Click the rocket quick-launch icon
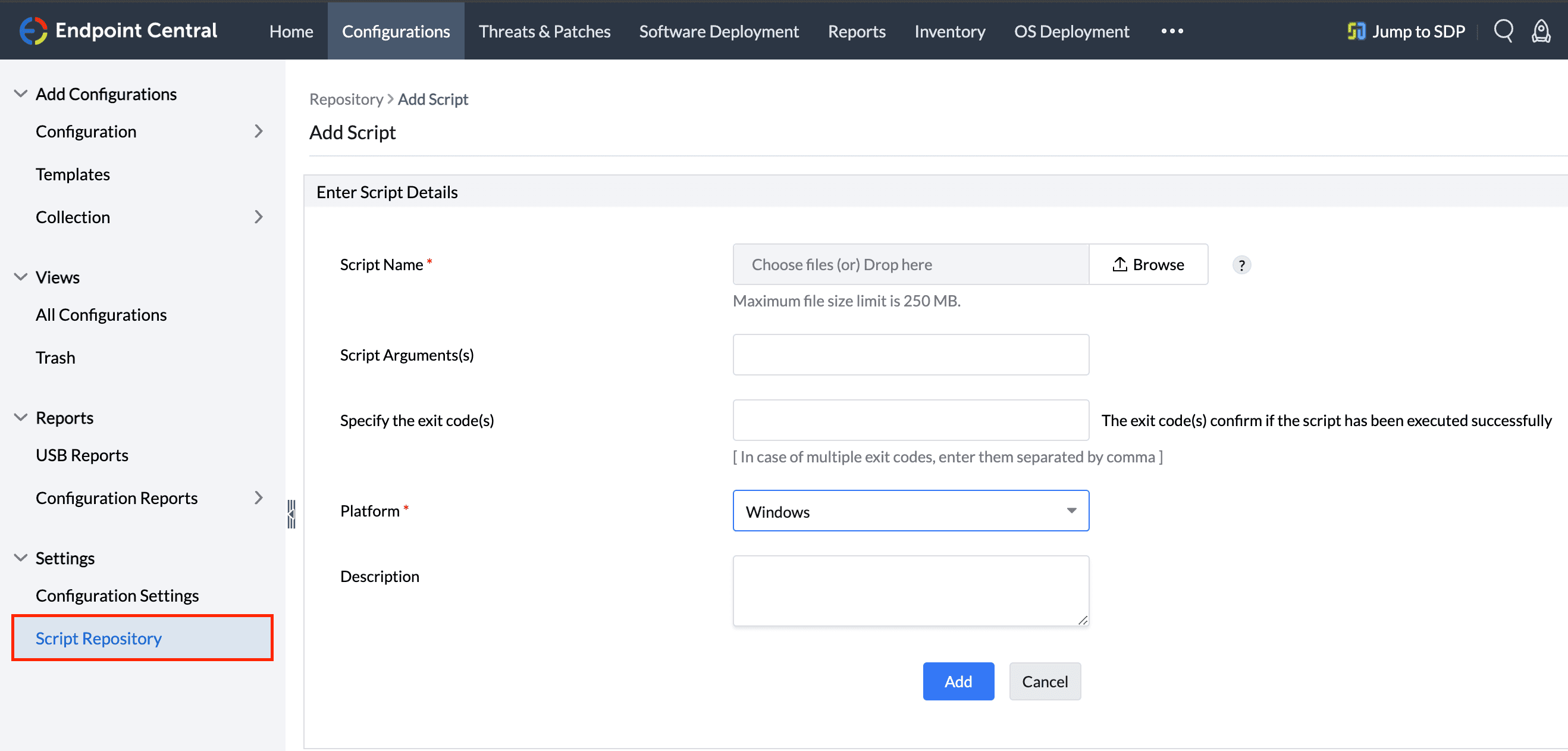This screenshot has width=1568, height=751. pyautogui.click(x=1541, y=30)
